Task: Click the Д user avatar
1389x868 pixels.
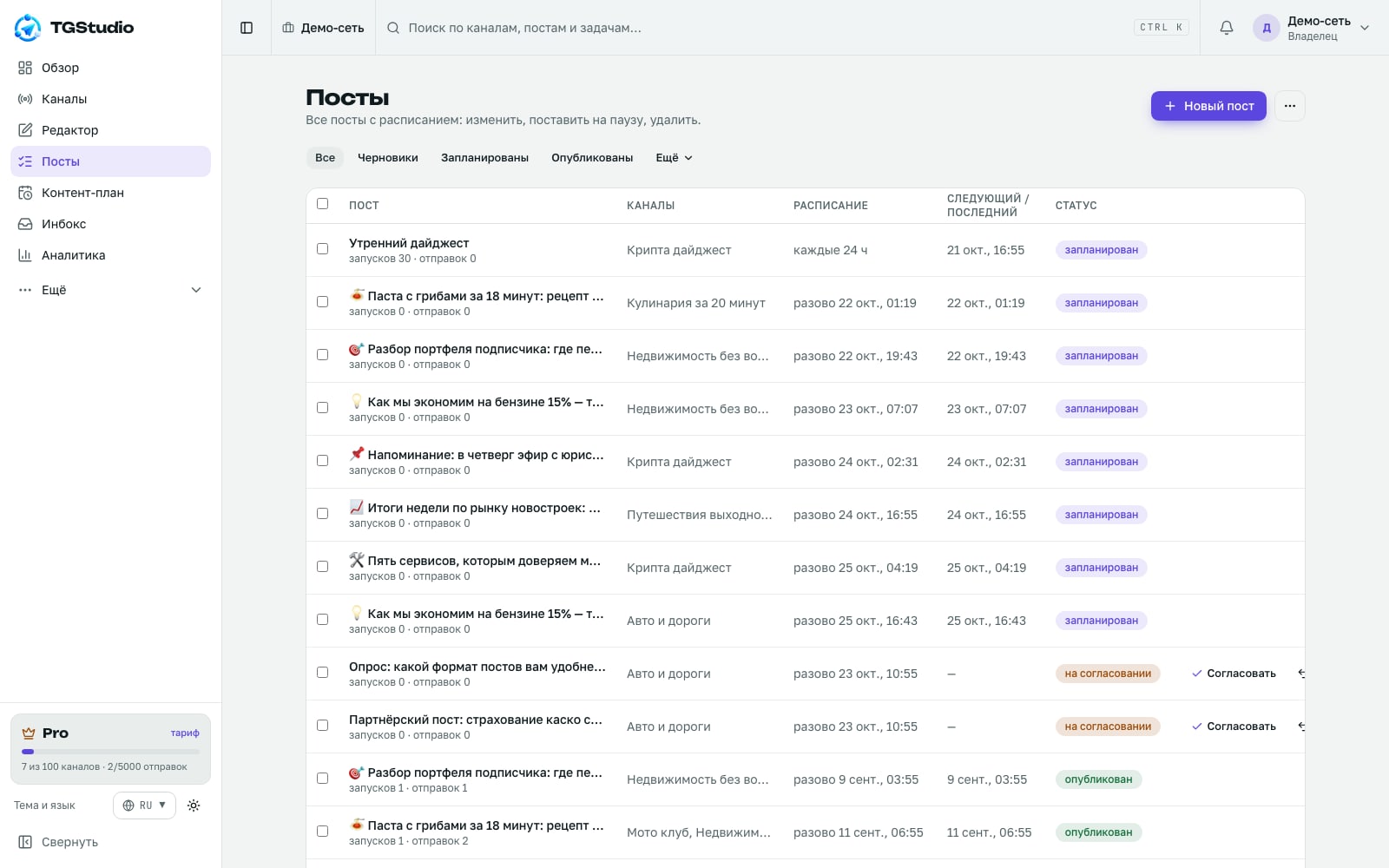Action: 1267,28
